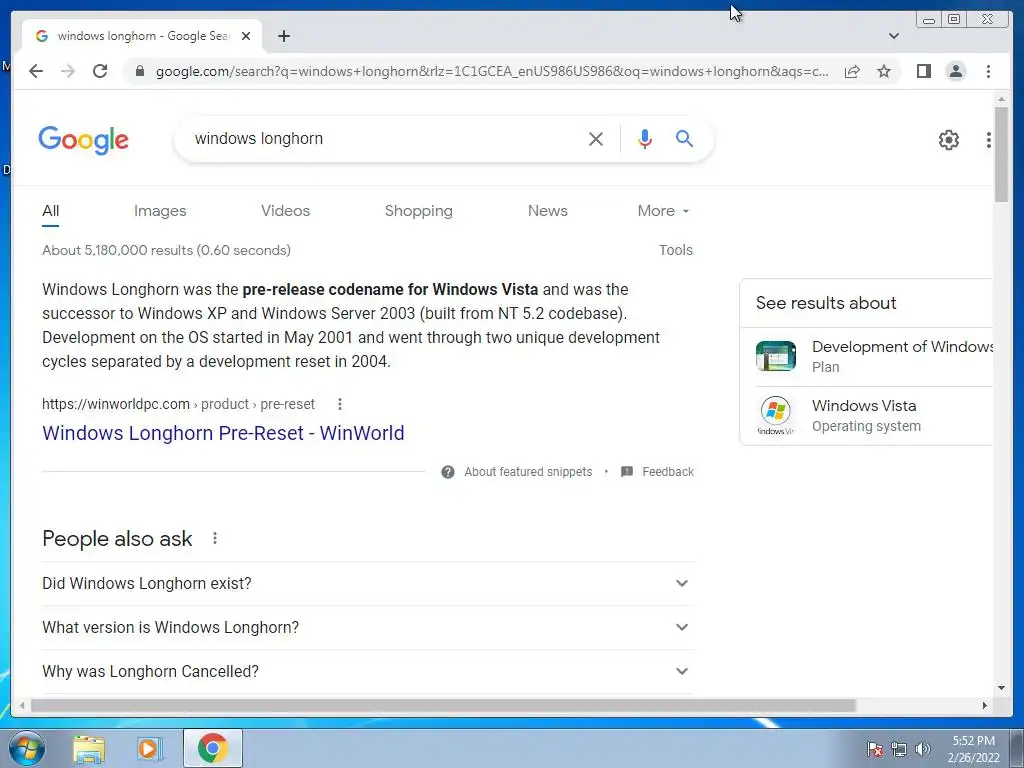Image resolution: width=1024 pixels, height=768 pixels.
Task: Expand Why was Longhorn Cancelled?
Action: coord(367,671)
